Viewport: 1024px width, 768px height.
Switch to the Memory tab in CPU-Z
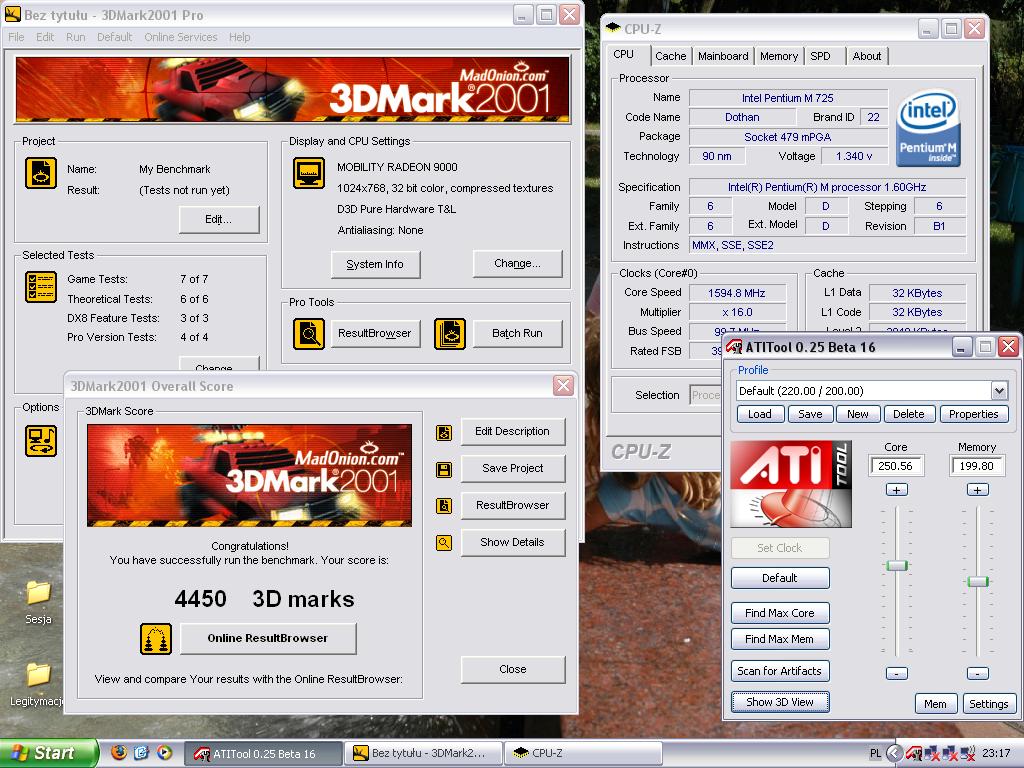pyautogui.click(x=778, y=56)
